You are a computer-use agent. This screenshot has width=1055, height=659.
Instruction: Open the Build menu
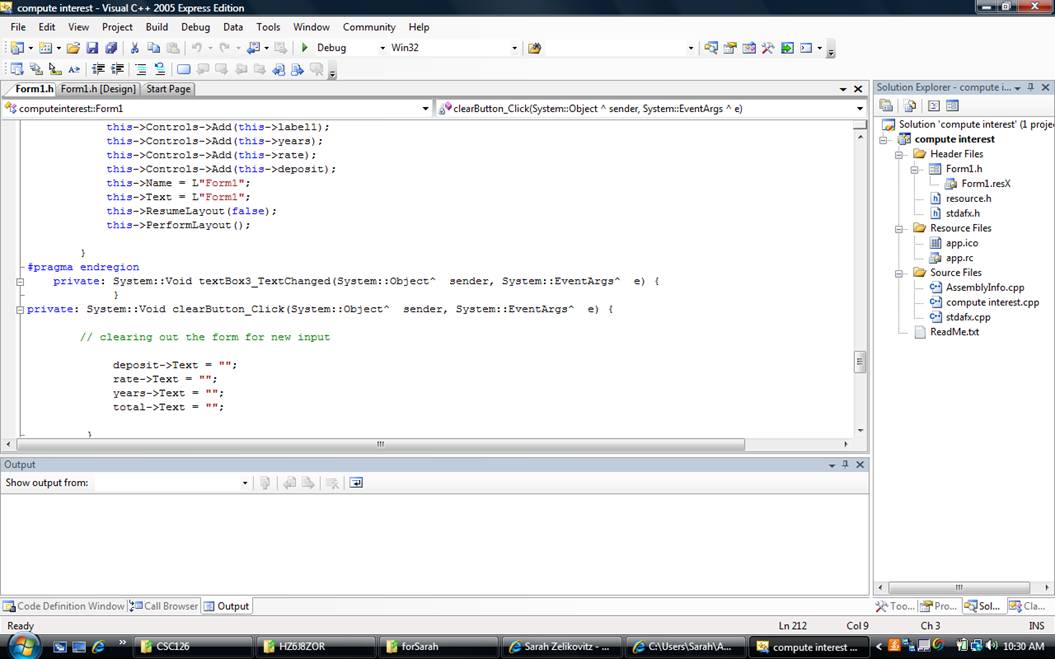pos(156,27)
